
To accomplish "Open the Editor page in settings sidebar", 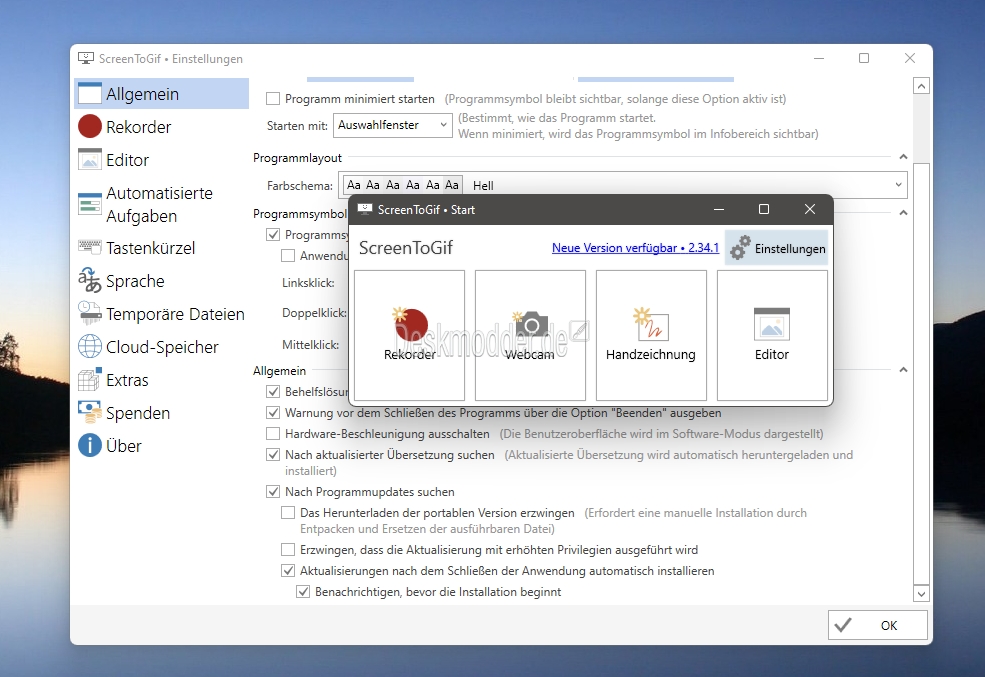I will coord(161,160).
